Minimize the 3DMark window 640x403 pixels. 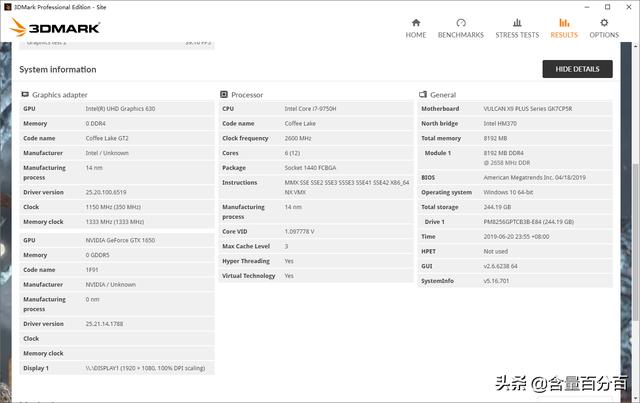(587, 7)
